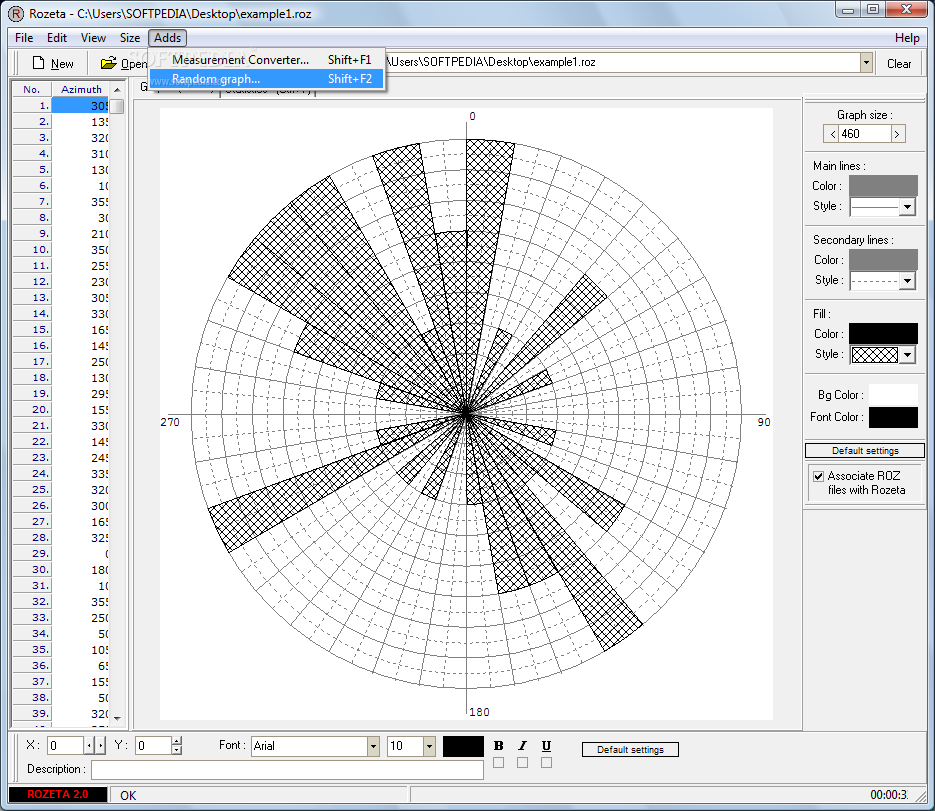Viewport: 935px width, 811px height.
Task: Click the Azimuth column header
Action: click(81, 89)
